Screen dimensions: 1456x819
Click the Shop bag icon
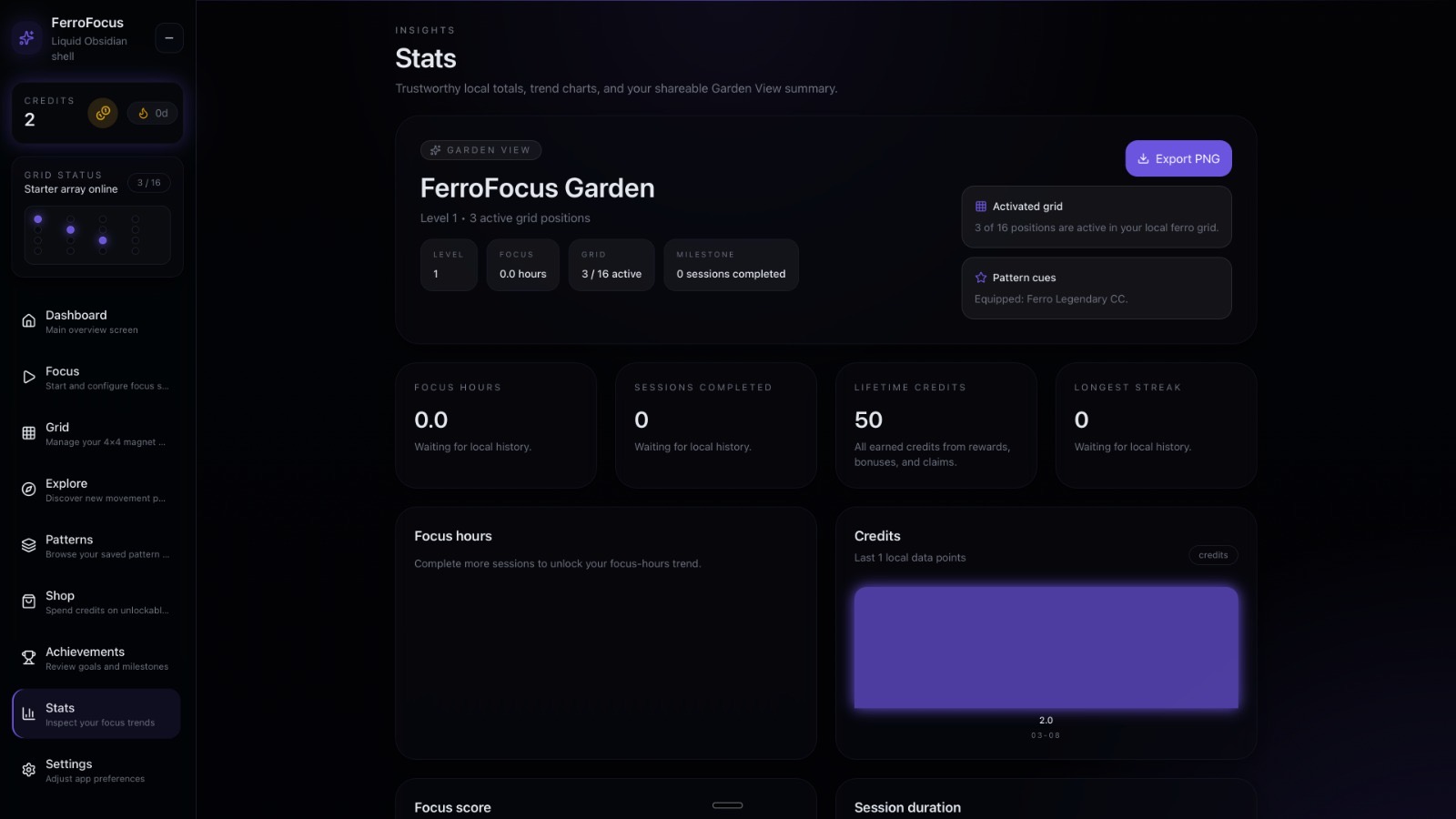(x=29, y=602)
